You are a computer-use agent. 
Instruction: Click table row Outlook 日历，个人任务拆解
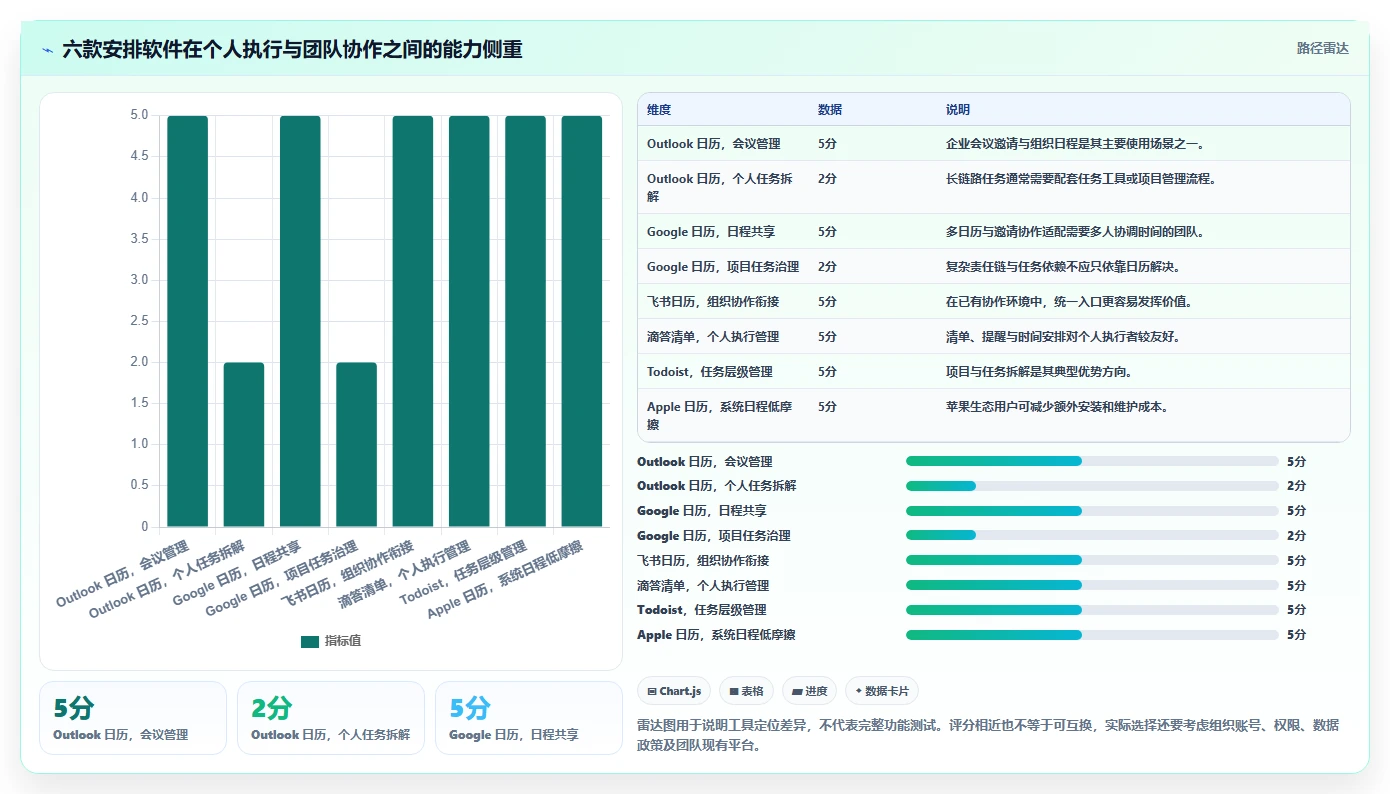coord(993,187)
